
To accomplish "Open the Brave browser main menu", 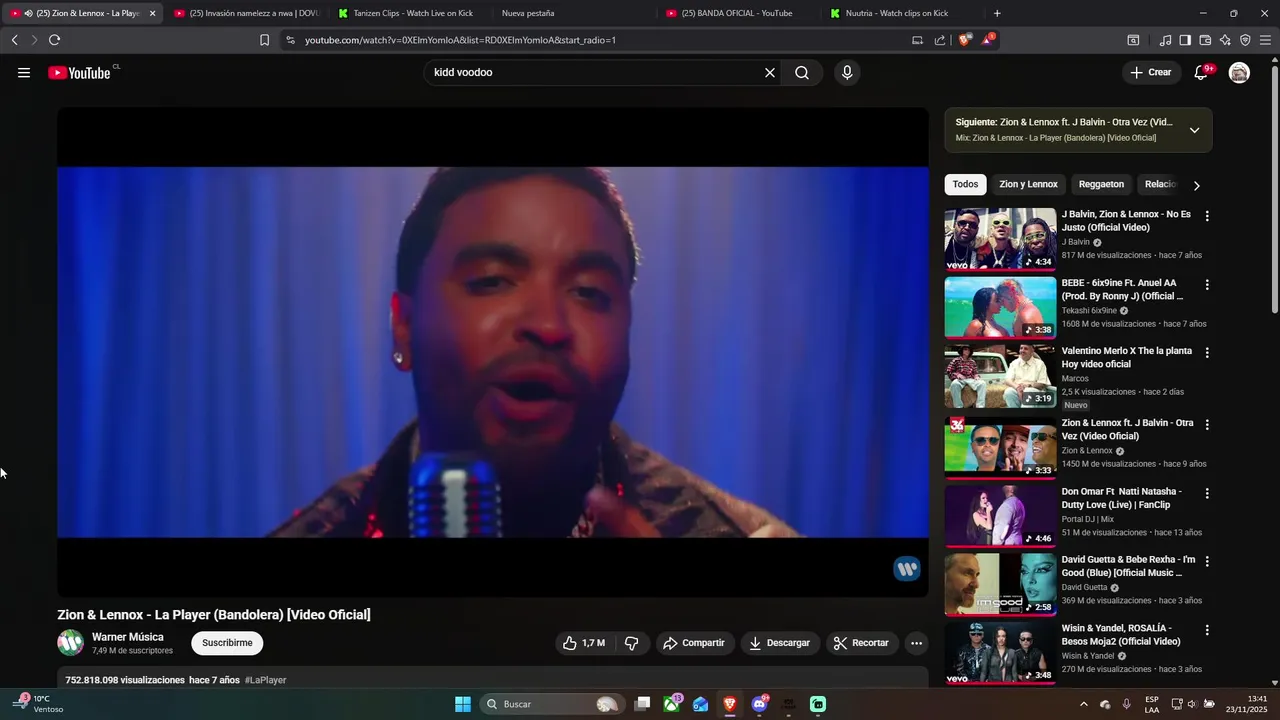I will tap(1265, 40).
